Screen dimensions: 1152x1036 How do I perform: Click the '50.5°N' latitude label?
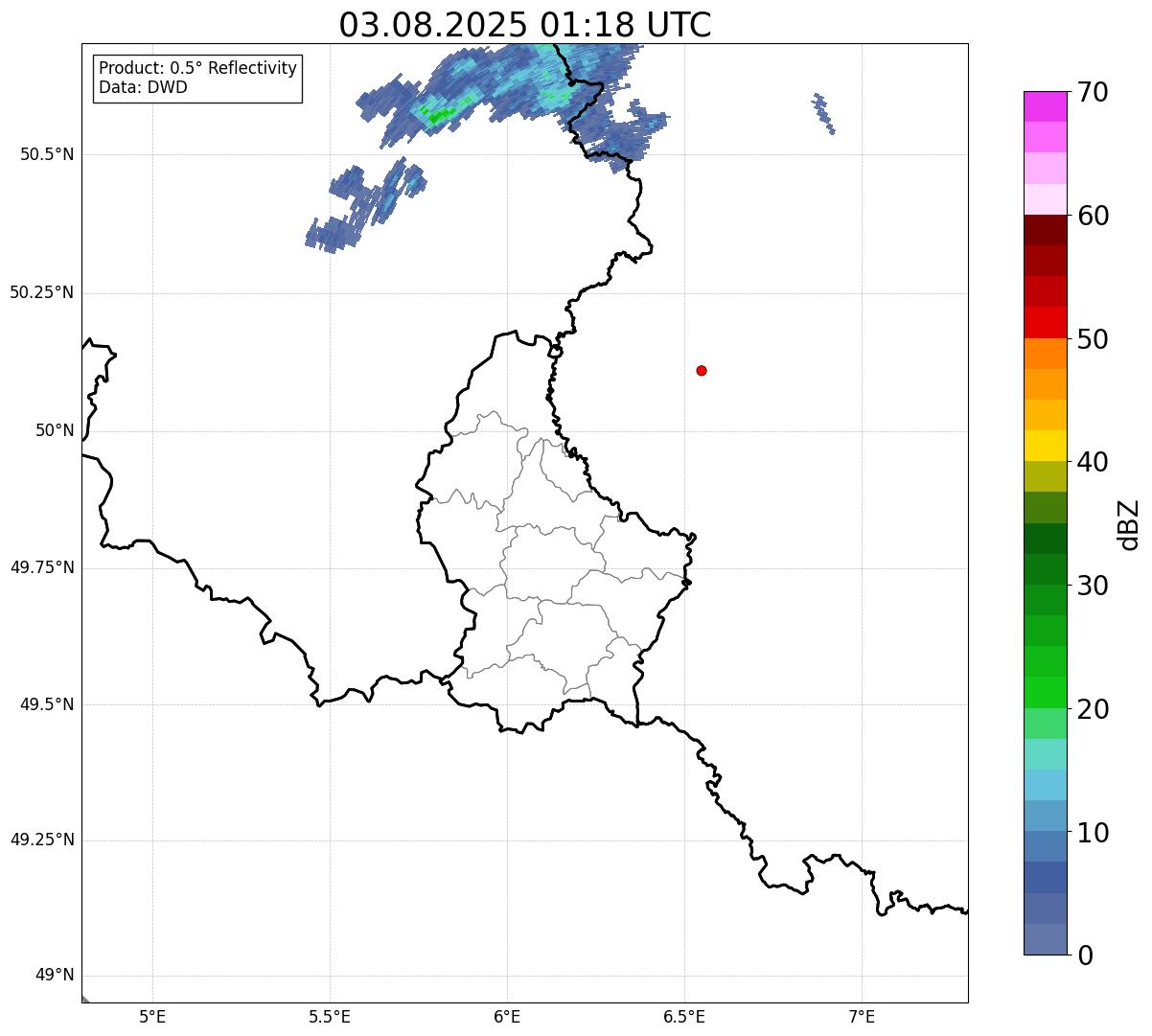tap(46, 154)
